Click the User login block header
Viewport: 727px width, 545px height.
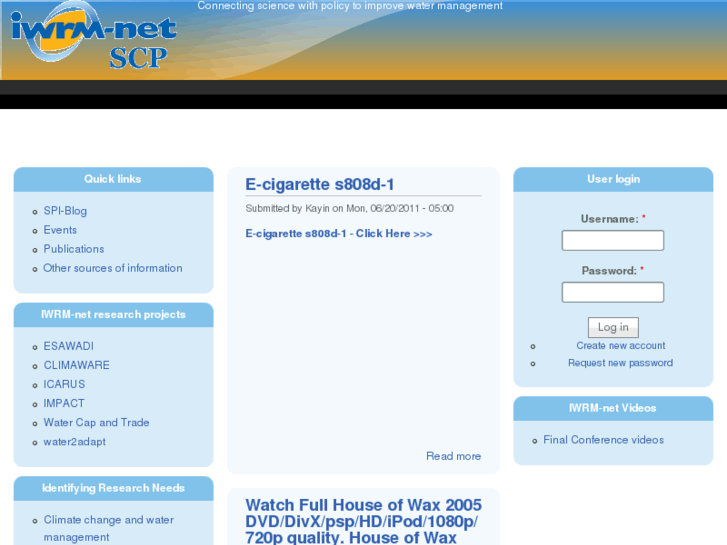tap(613, 180)
